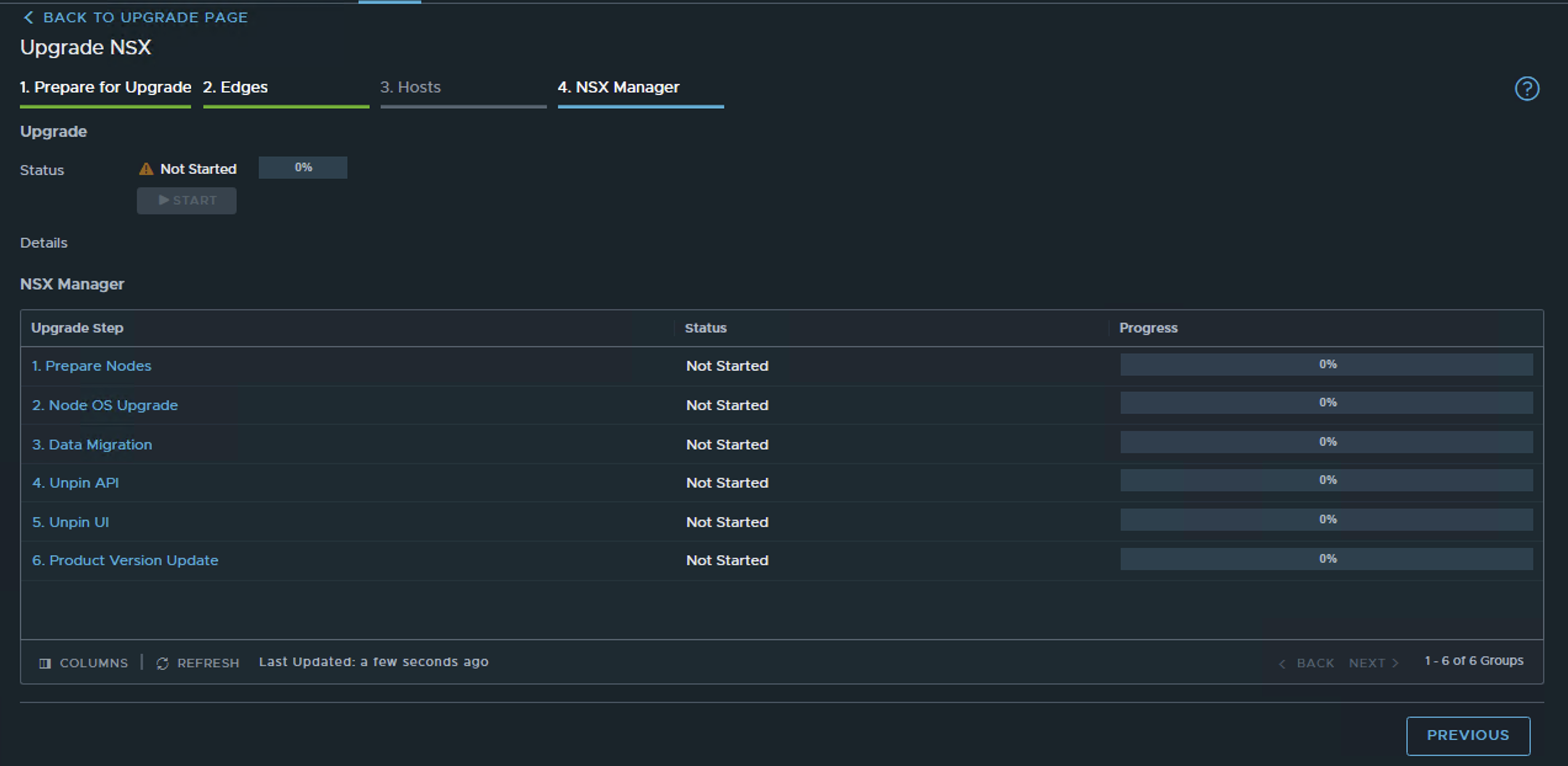Viewport: 1568px width, 766px height.
Task: Switch to Prepare for Upgrade tab
Action: (x=105, y=87)
